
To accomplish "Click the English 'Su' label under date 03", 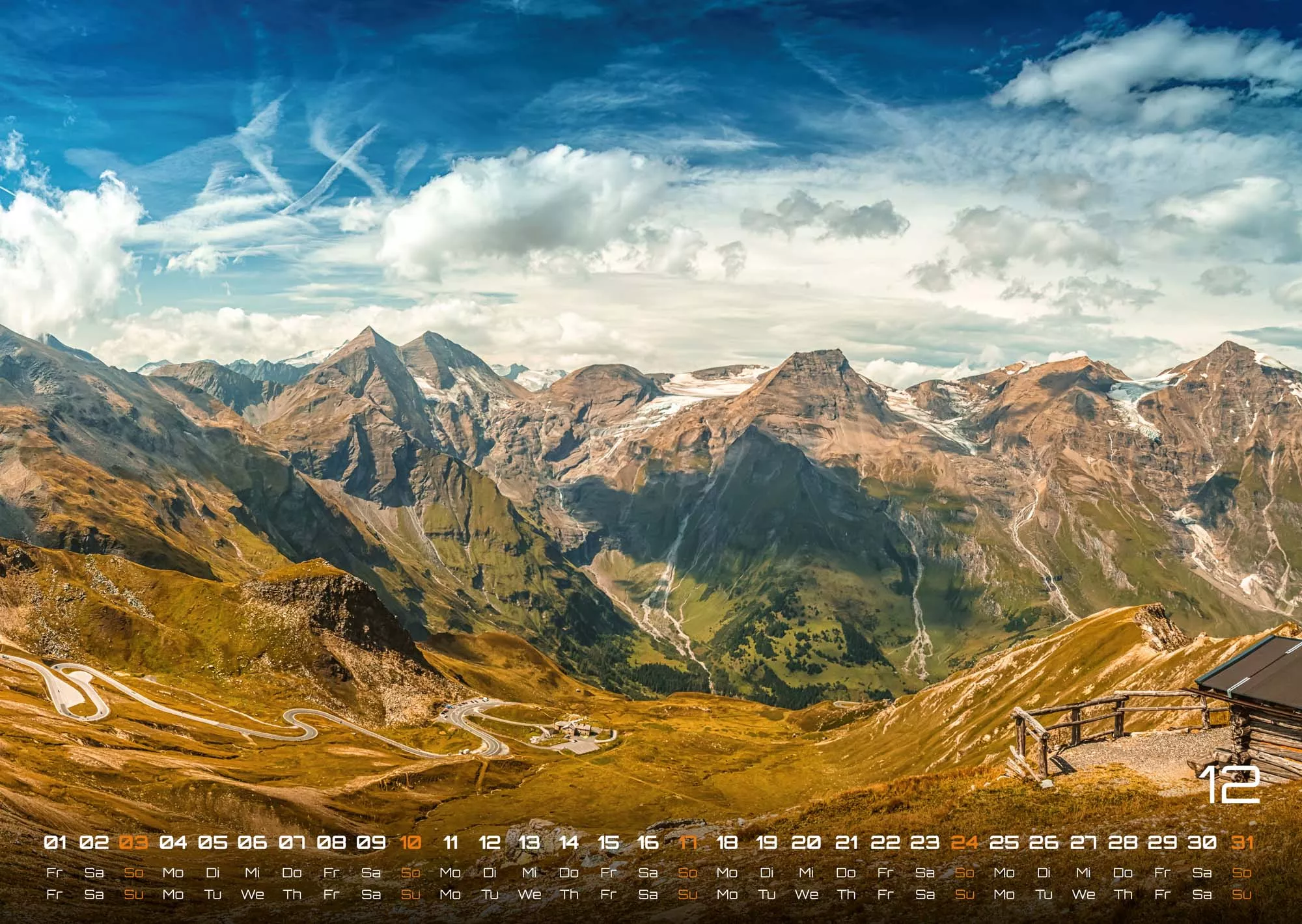I will (134, 895).
